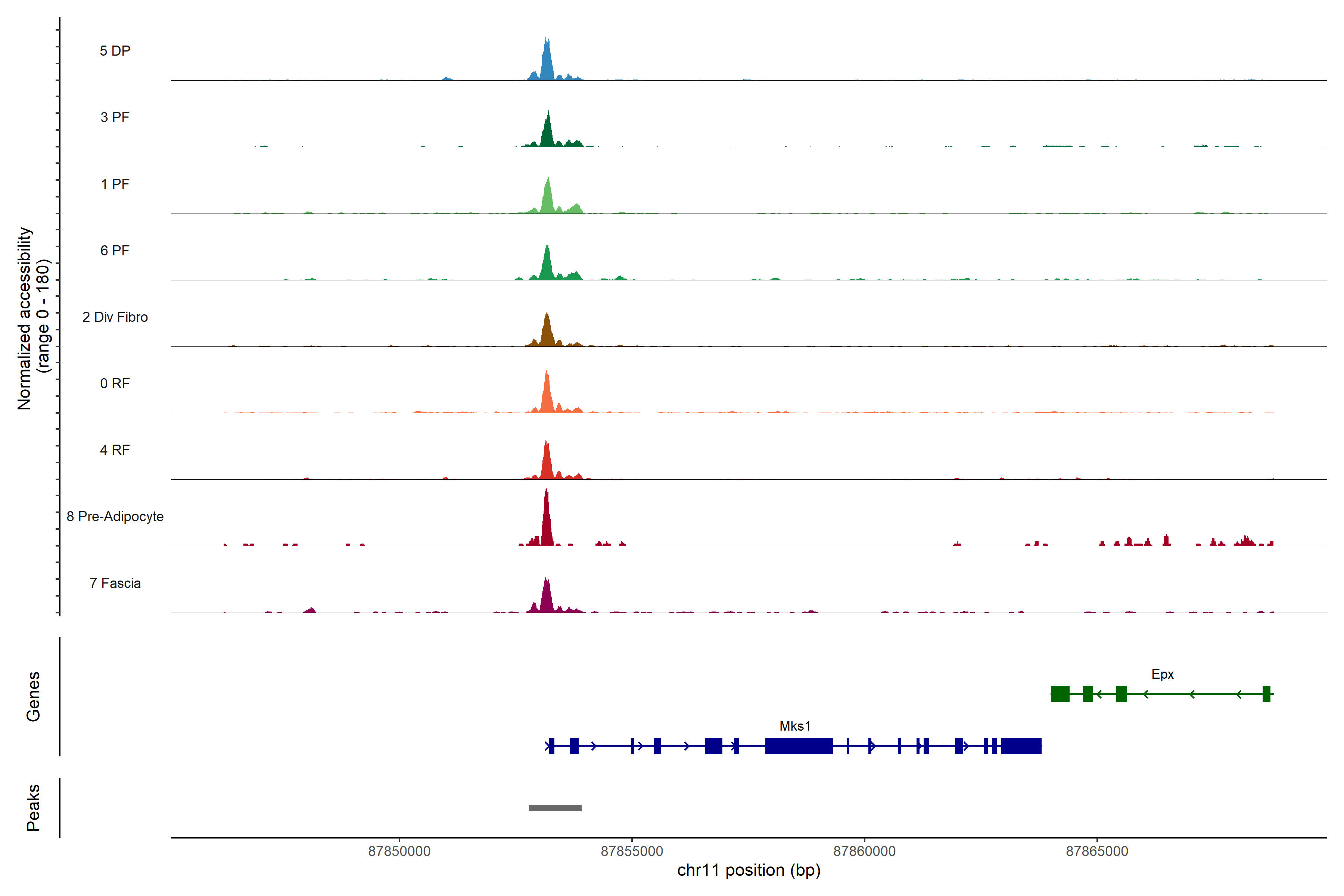This screenshot has height=896, width=1344.
Task: Click the 87850000 axis tick label
Action: [x=399, y=851]
